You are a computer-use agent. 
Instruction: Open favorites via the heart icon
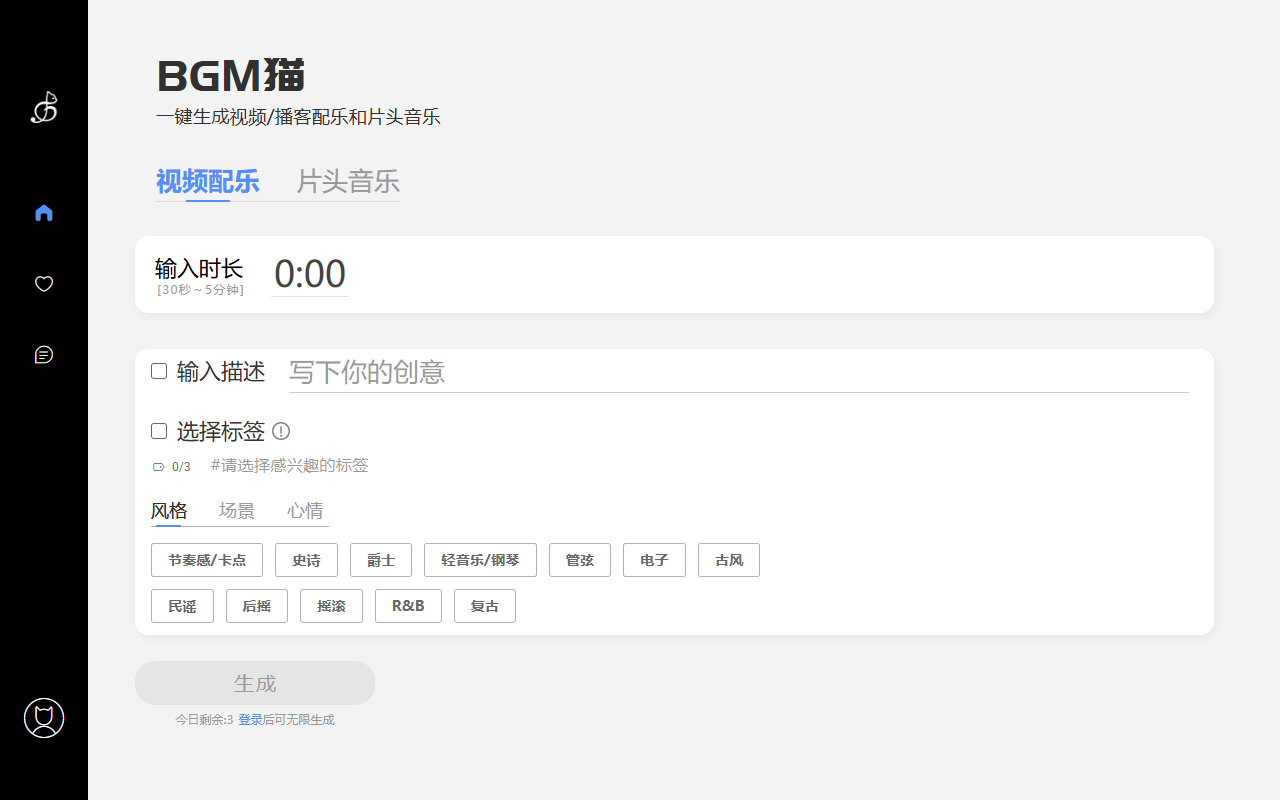click(44, 284)
